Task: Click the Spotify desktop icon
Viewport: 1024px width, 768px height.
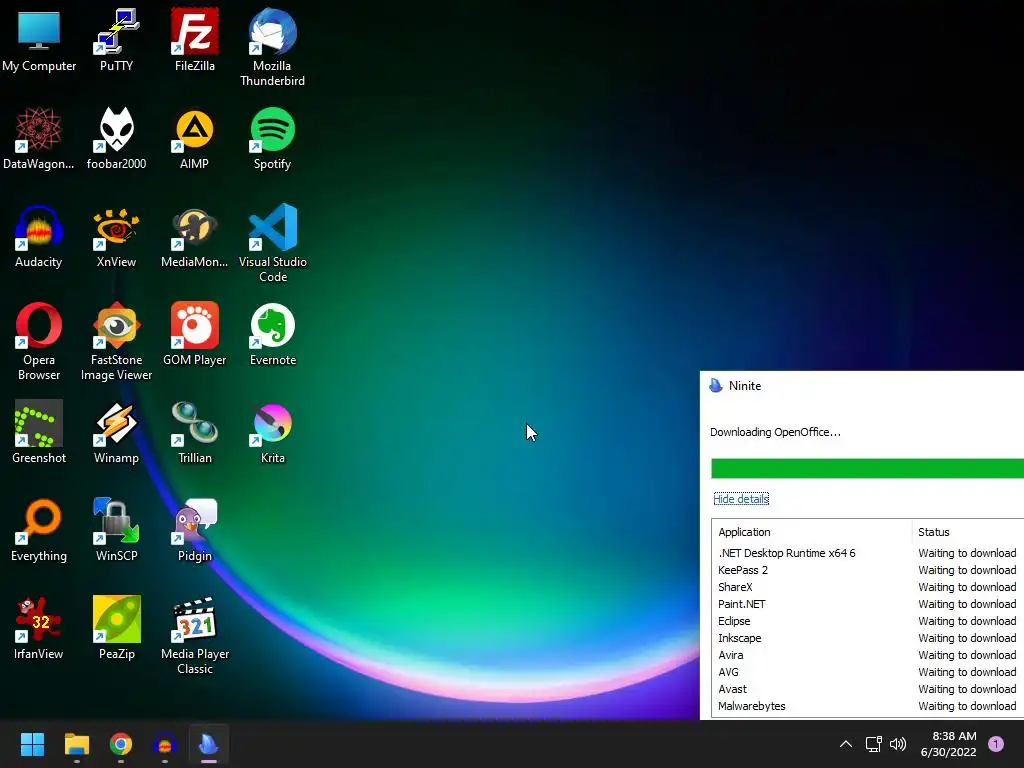Action: (x=272, y=138)
